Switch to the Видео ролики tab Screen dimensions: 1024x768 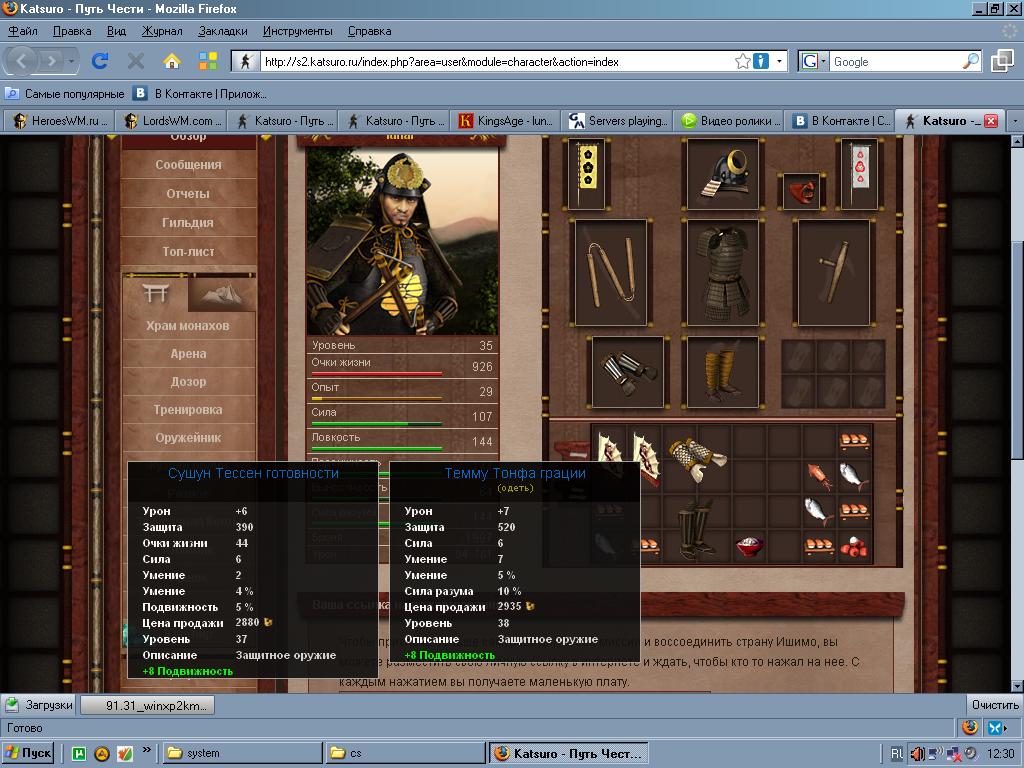pyautogui.click(x=729, y=121)
